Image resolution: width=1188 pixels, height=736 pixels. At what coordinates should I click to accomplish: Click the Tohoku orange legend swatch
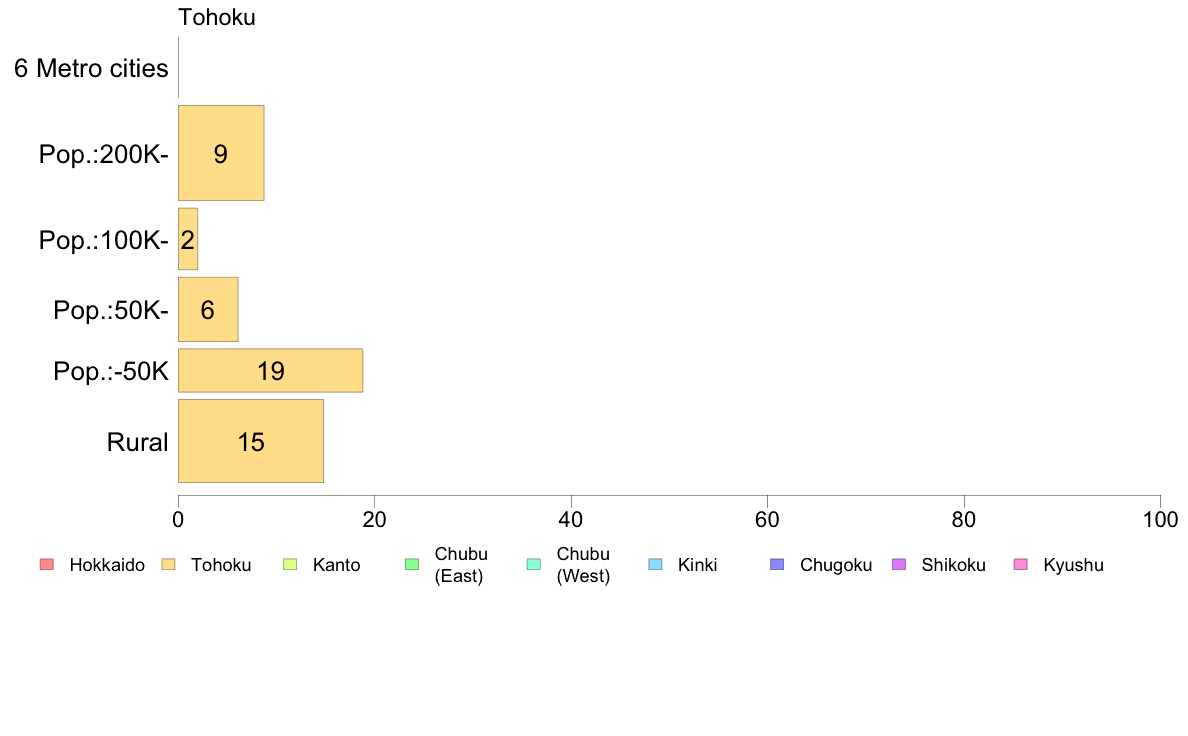[168, 565]
